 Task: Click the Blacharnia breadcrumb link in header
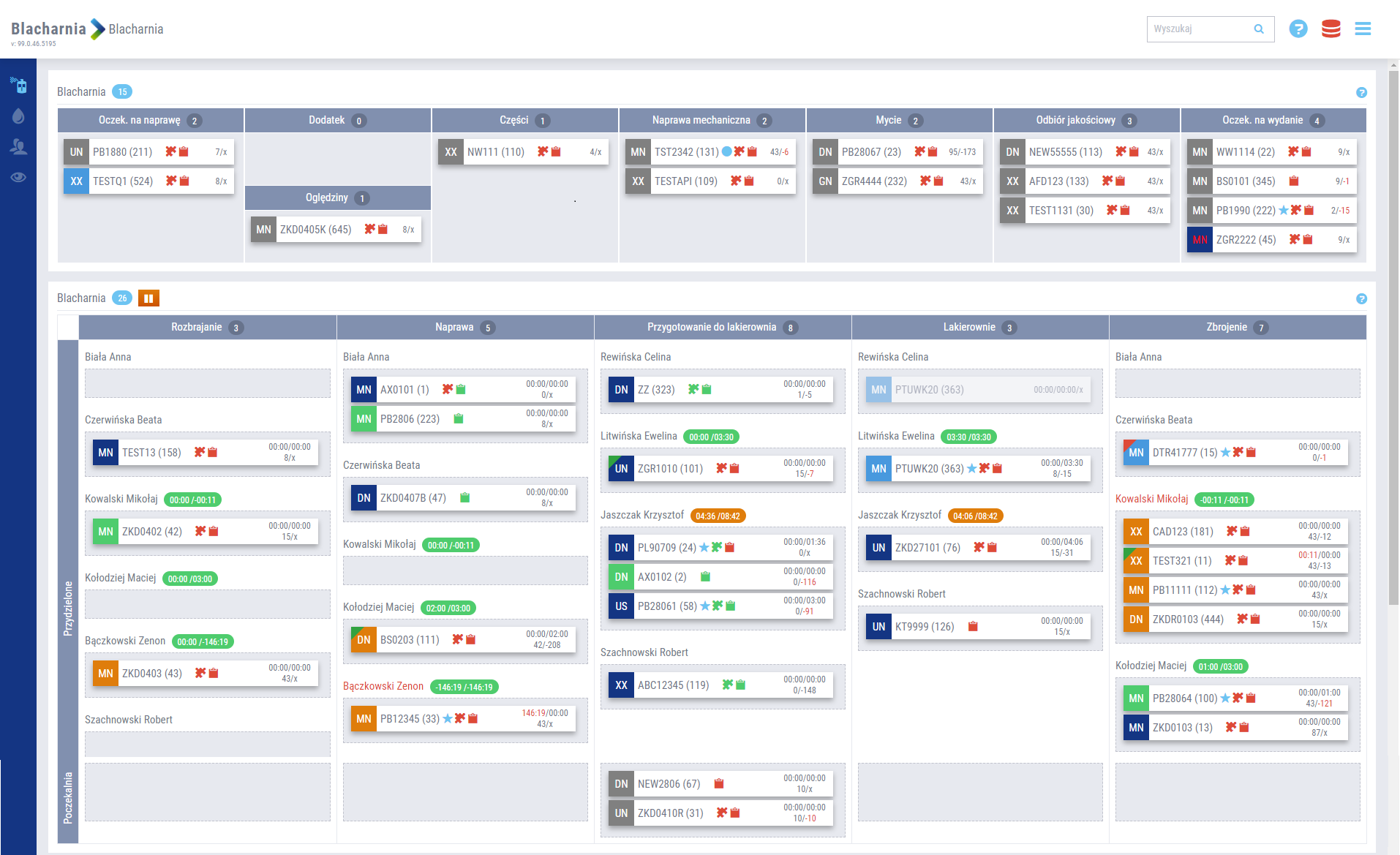coord(136,29)
